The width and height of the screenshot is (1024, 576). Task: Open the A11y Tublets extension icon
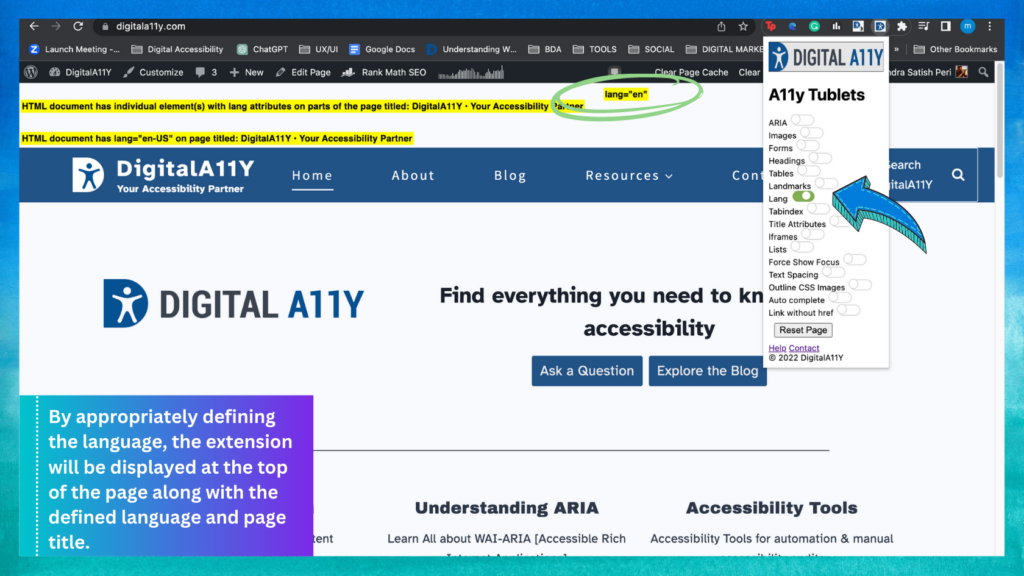(880, 26)
